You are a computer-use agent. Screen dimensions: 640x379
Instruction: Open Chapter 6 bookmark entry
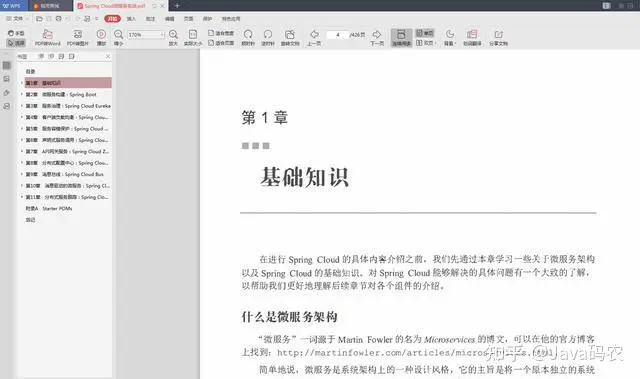(67, 140)
